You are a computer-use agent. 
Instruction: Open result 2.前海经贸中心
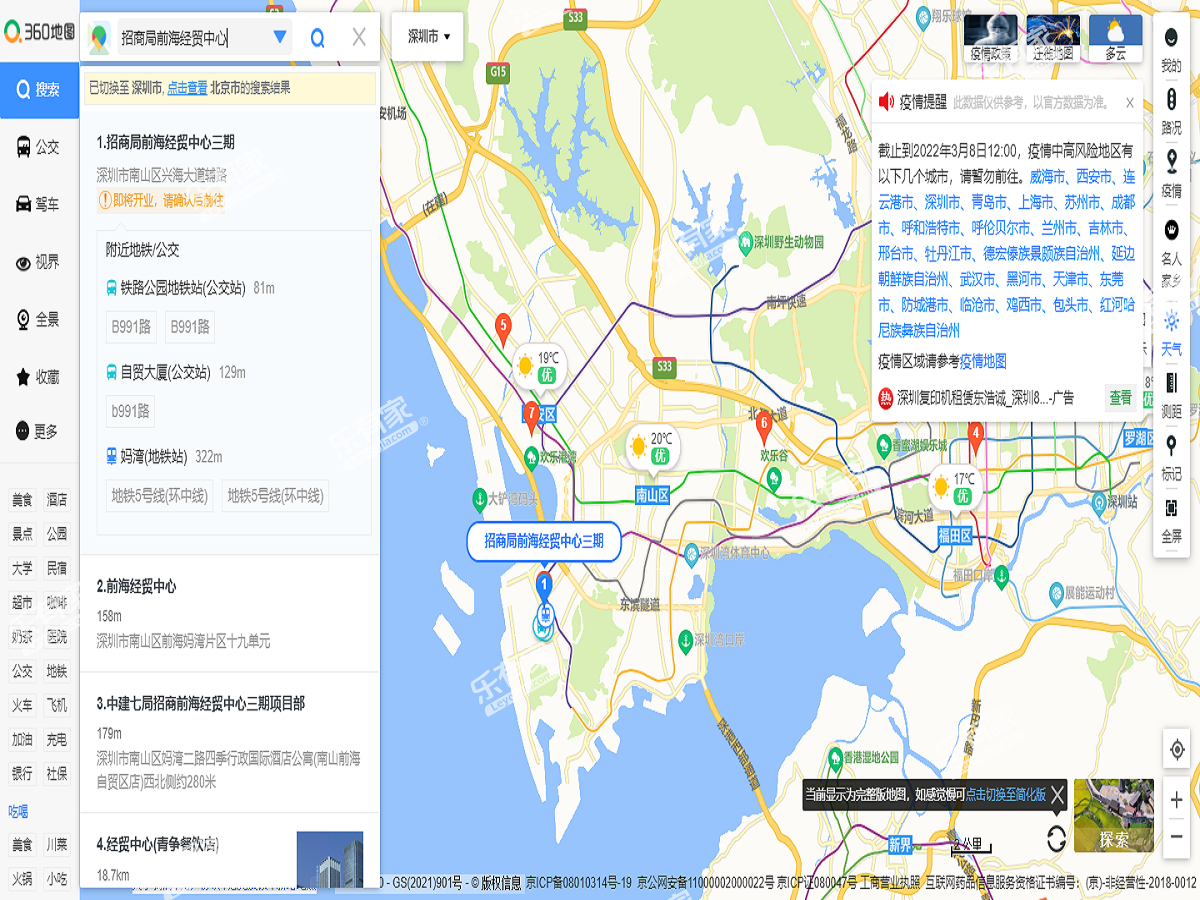136,586
